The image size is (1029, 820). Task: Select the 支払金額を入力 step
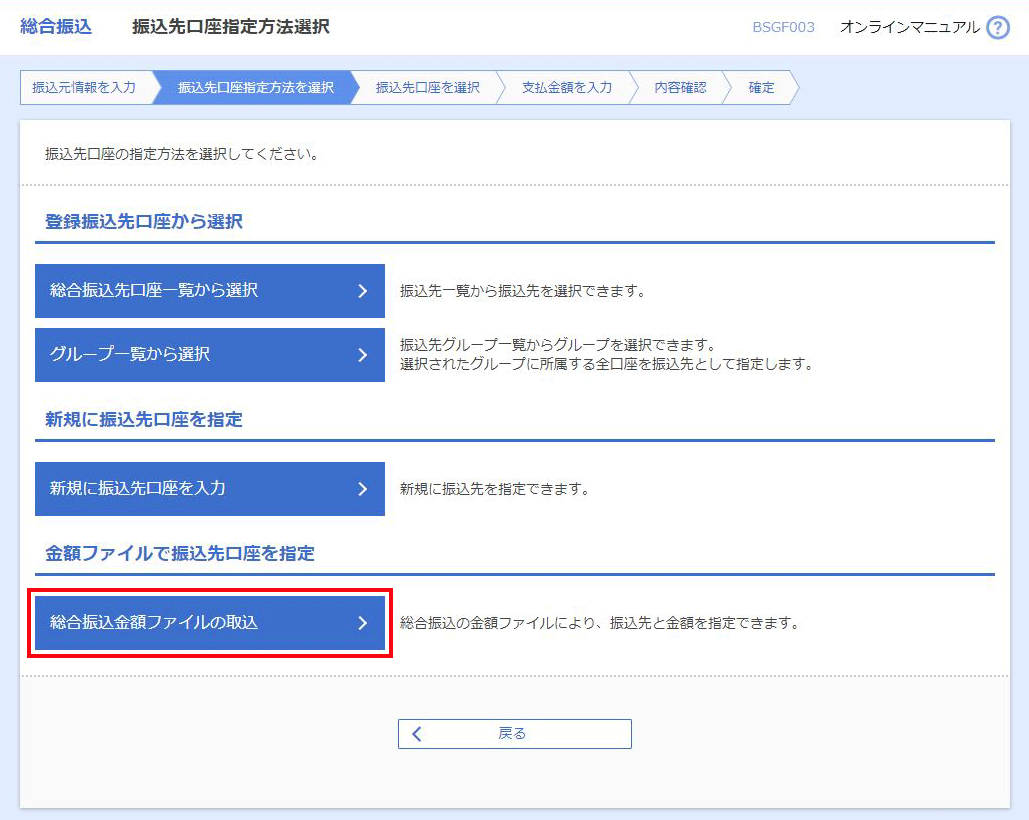[x=567, y=88]
